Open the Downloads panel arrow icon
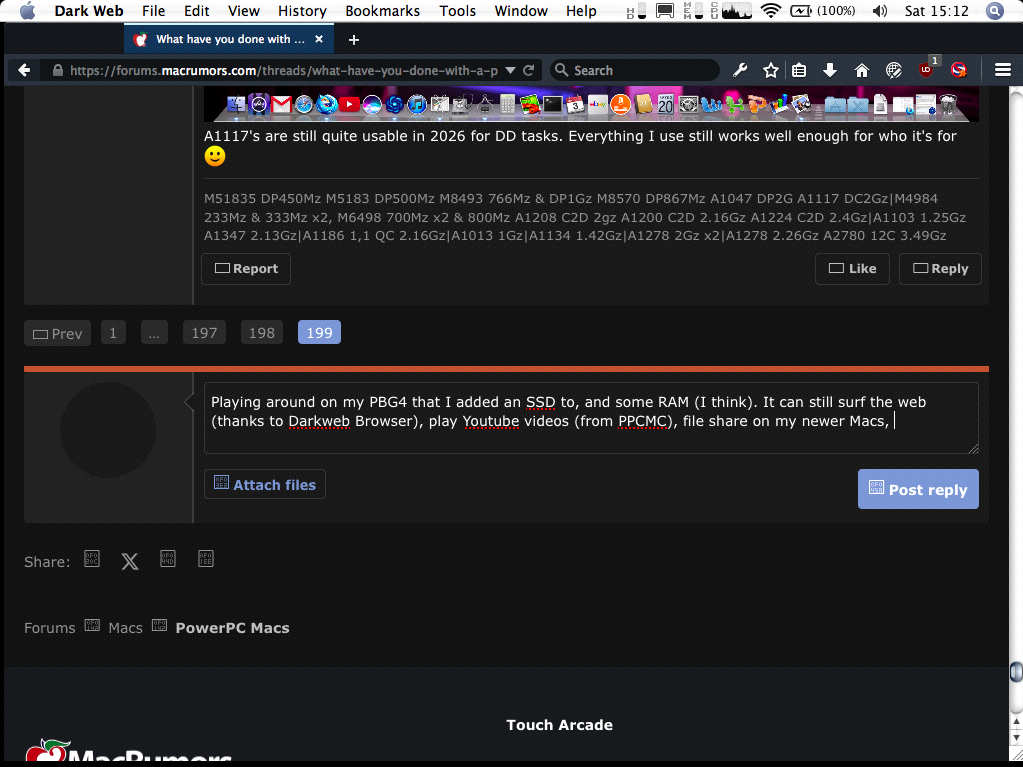Viewport: 1023px width, 767px height. [829, 70]
